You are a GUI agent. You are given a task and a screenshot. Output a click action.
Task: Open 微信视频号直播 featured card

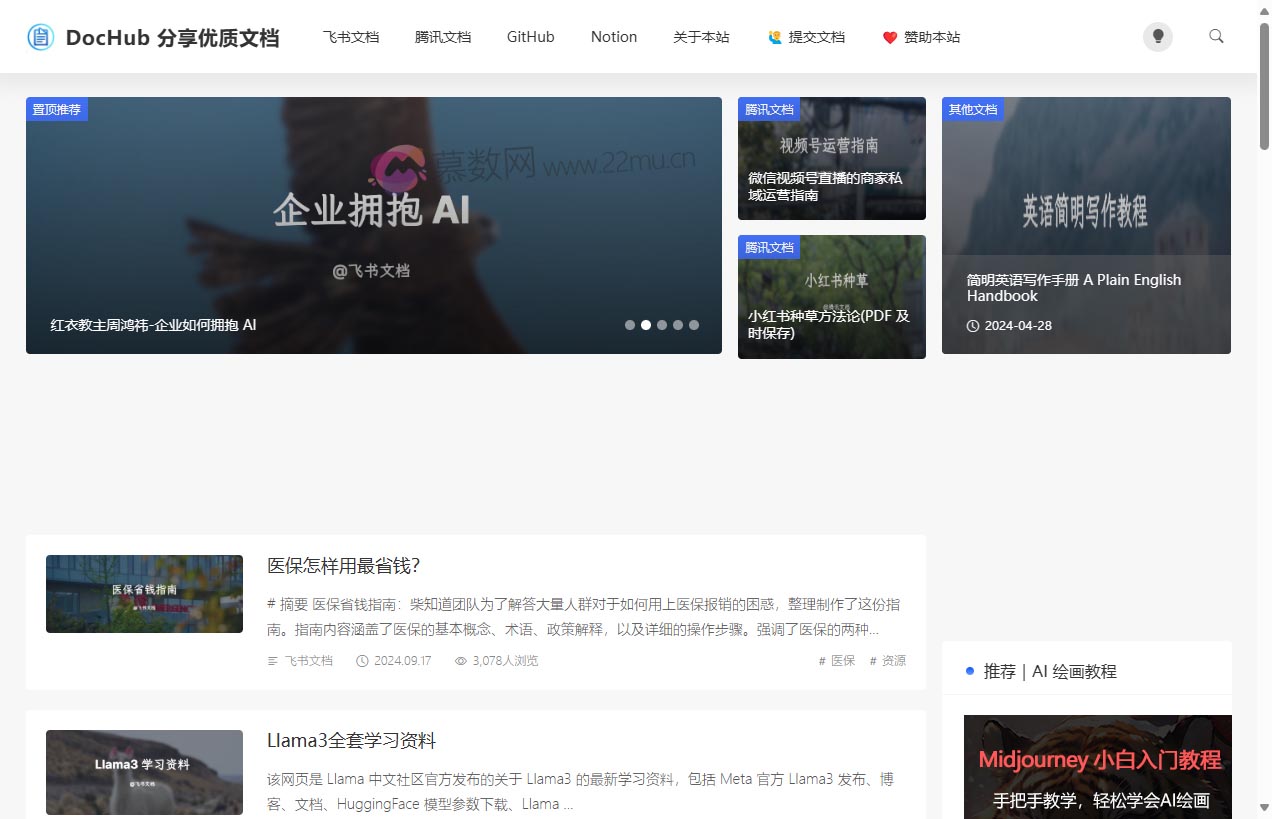point(831,159)
